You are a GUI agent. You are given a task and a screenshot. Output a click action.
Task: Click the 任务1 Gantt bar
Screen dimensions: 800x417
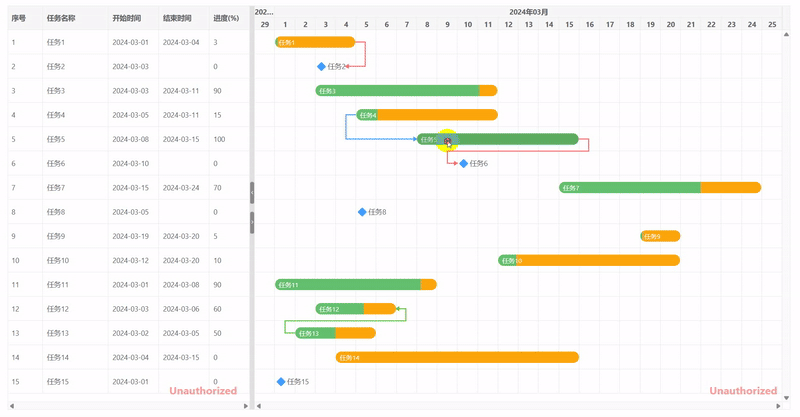pyautogui.click(x=315, y=42)
